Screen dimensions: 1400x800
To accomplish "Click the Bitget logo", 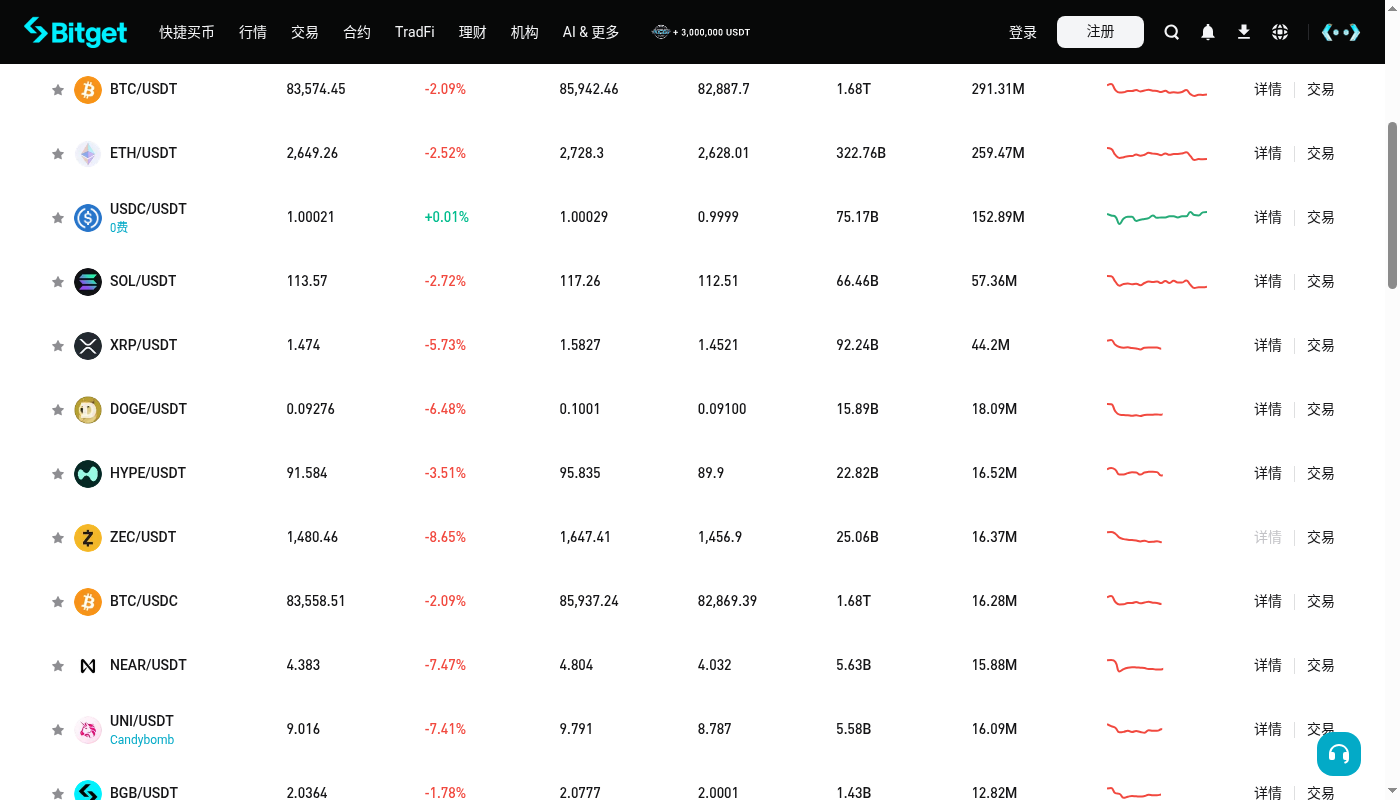I will (76, 32).
